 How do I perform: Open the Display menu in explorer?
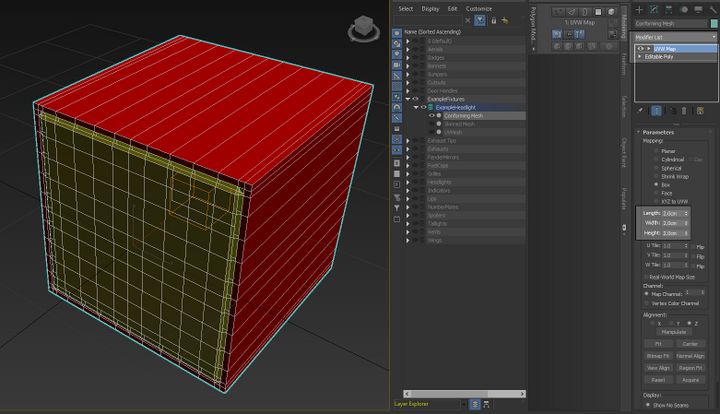click(x=430, y=9)
